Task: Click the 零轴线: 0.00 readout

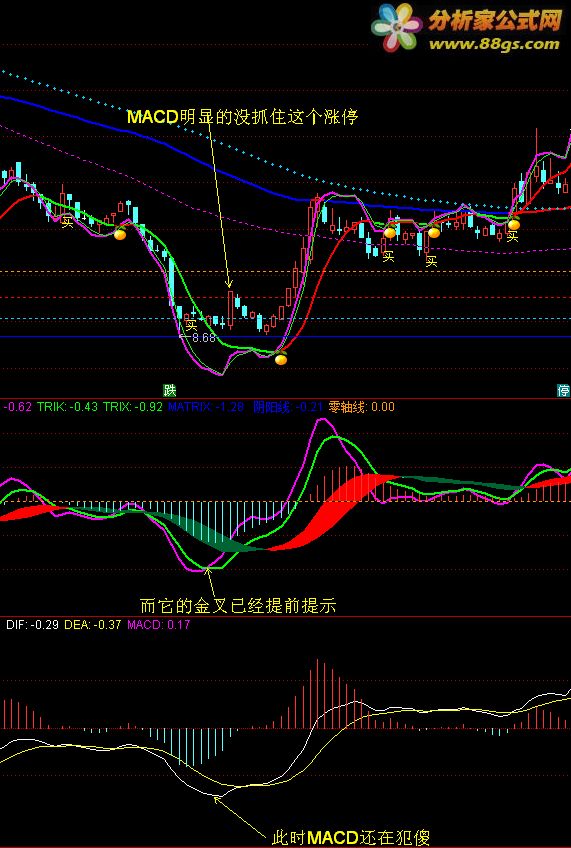Action: coord(360,407)
